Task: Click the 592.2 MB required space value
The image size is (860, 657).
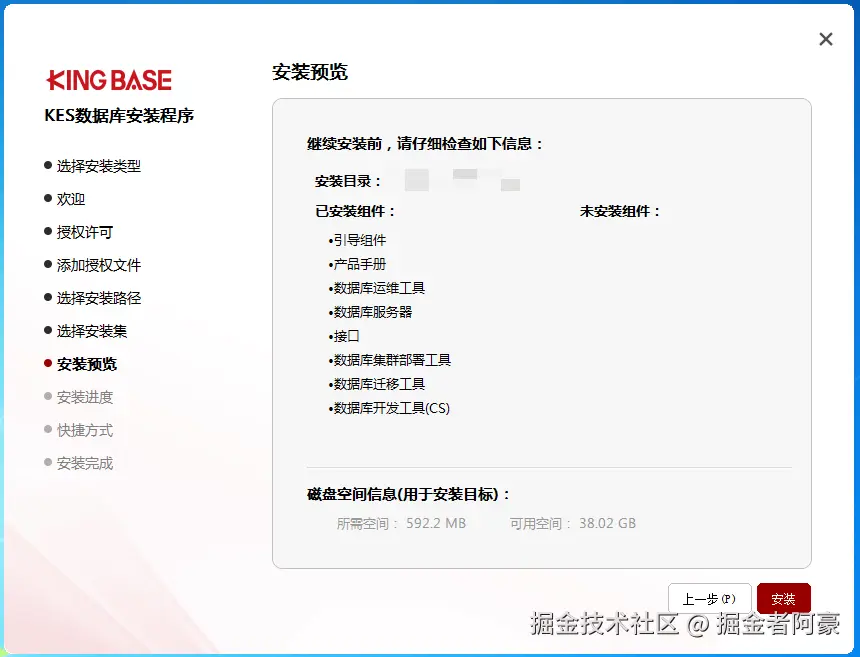Action: point(436,523)
